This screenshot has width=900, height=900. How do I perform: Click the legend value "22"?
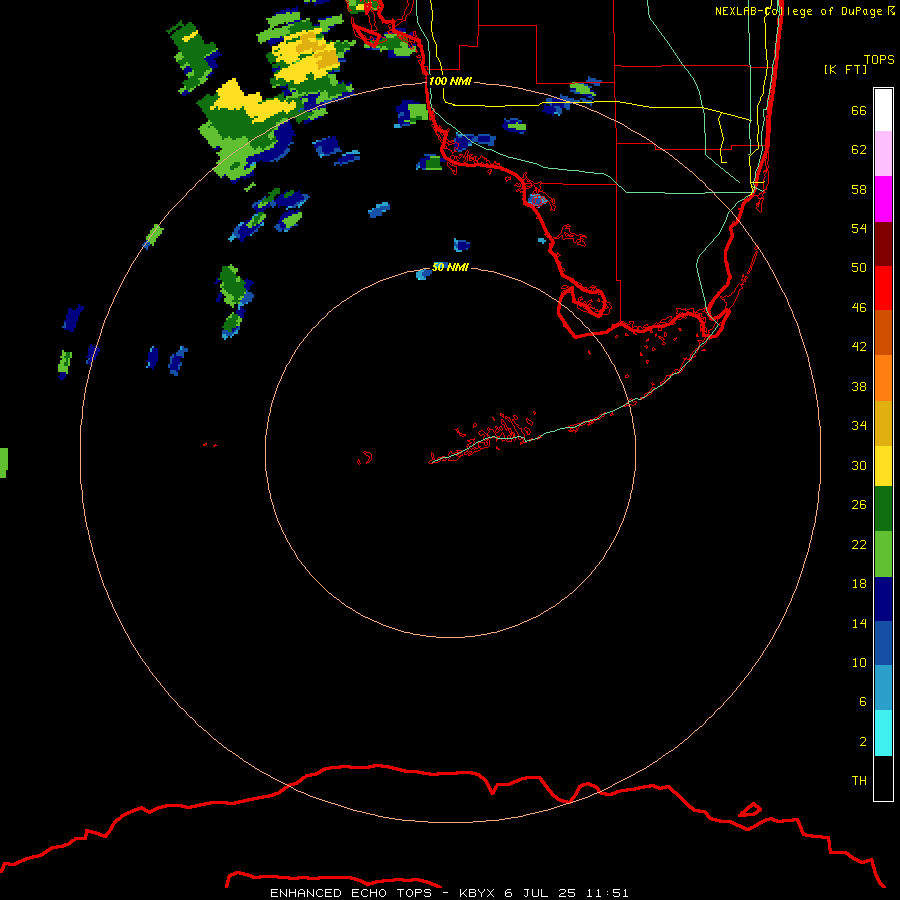pyautogui.click(x=859, y=544)
